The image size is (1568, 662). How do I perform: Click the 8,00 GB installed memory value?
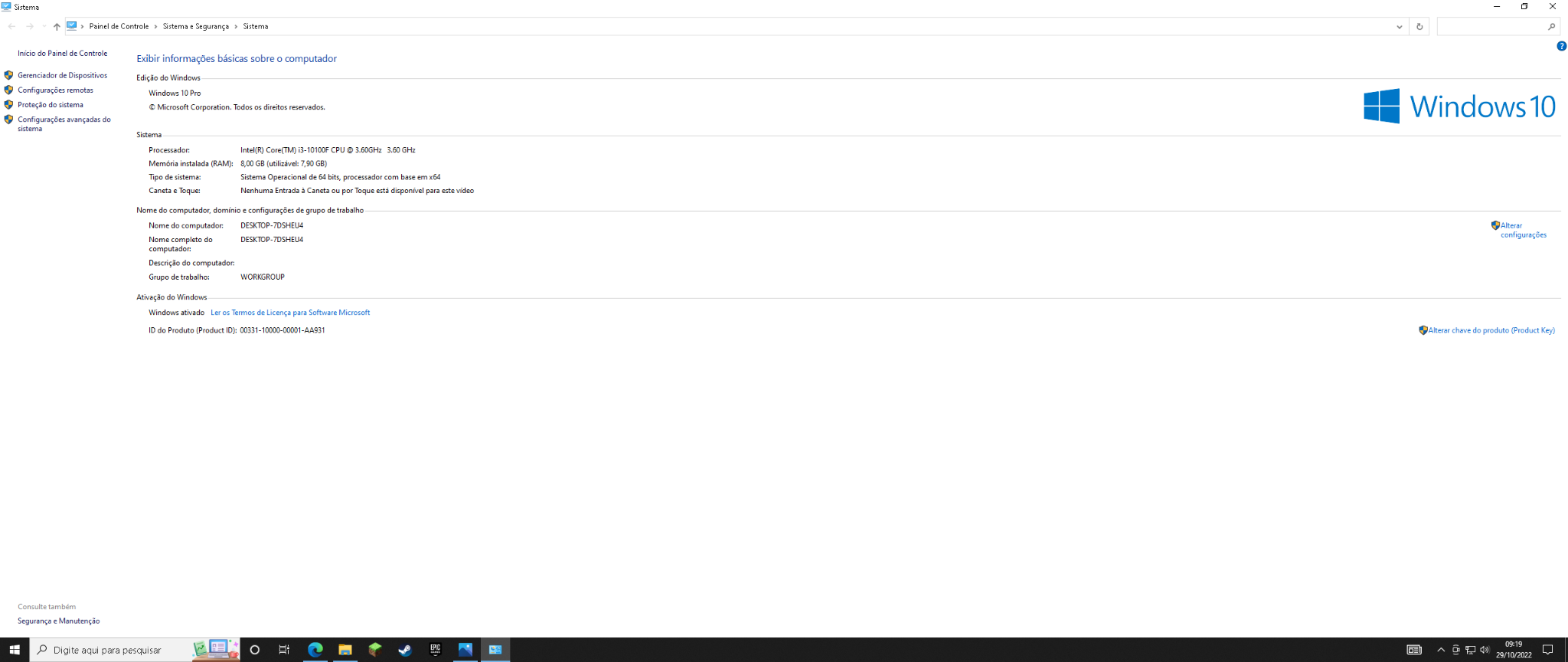coord(283,164)
